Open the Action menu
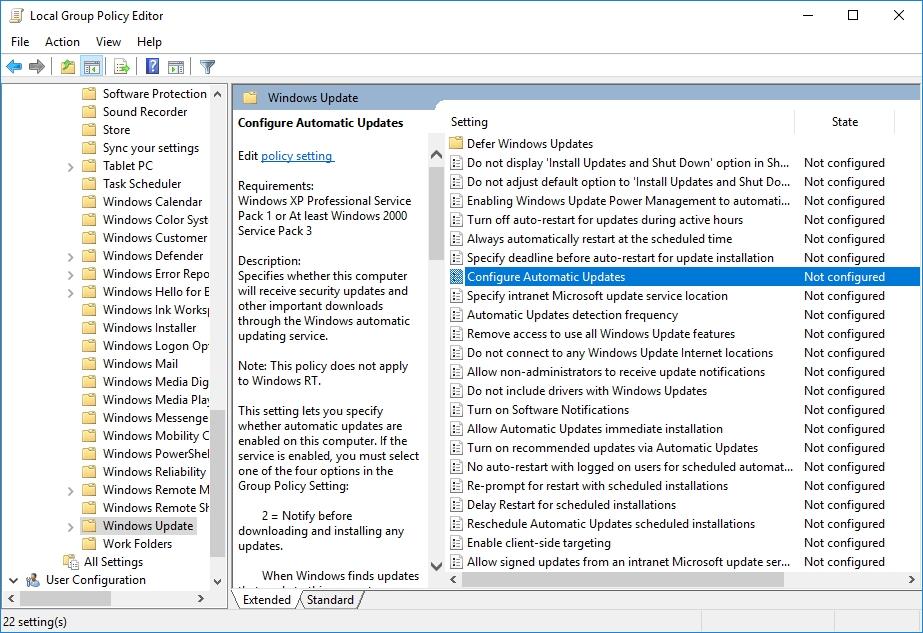923x633 pixels. point(62,41)
